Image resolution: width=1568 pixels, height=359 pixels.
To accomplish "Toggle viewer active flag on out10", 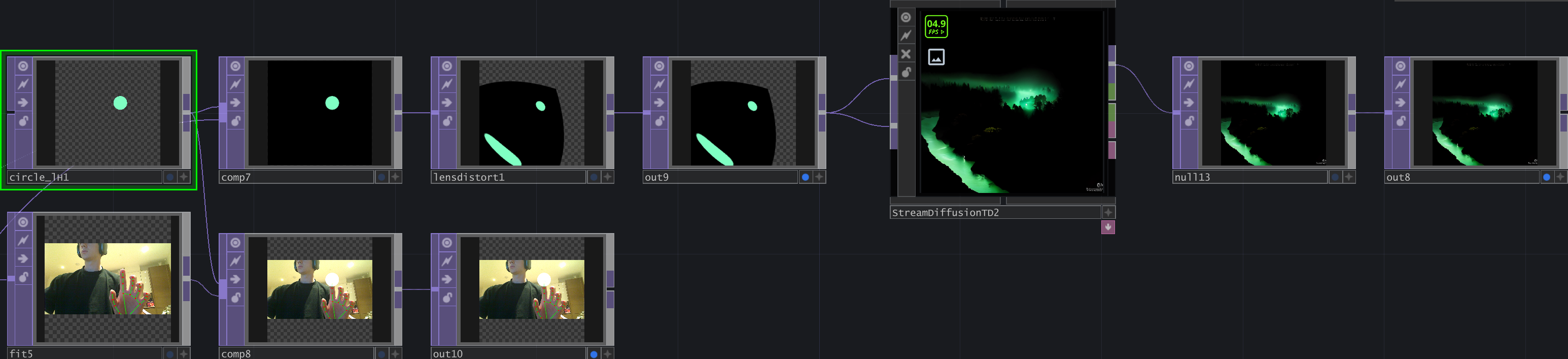I will pos(447,243).
